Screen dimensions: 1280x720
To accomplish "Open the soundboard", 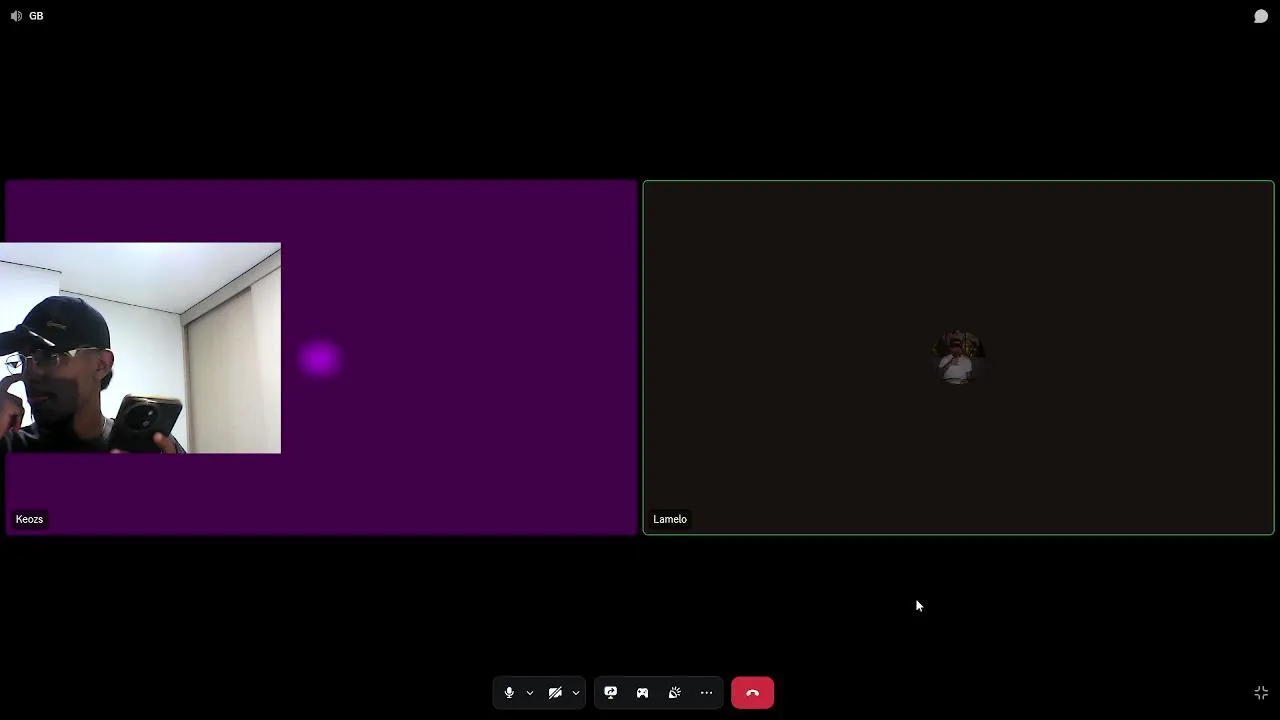I will point(675,693).
